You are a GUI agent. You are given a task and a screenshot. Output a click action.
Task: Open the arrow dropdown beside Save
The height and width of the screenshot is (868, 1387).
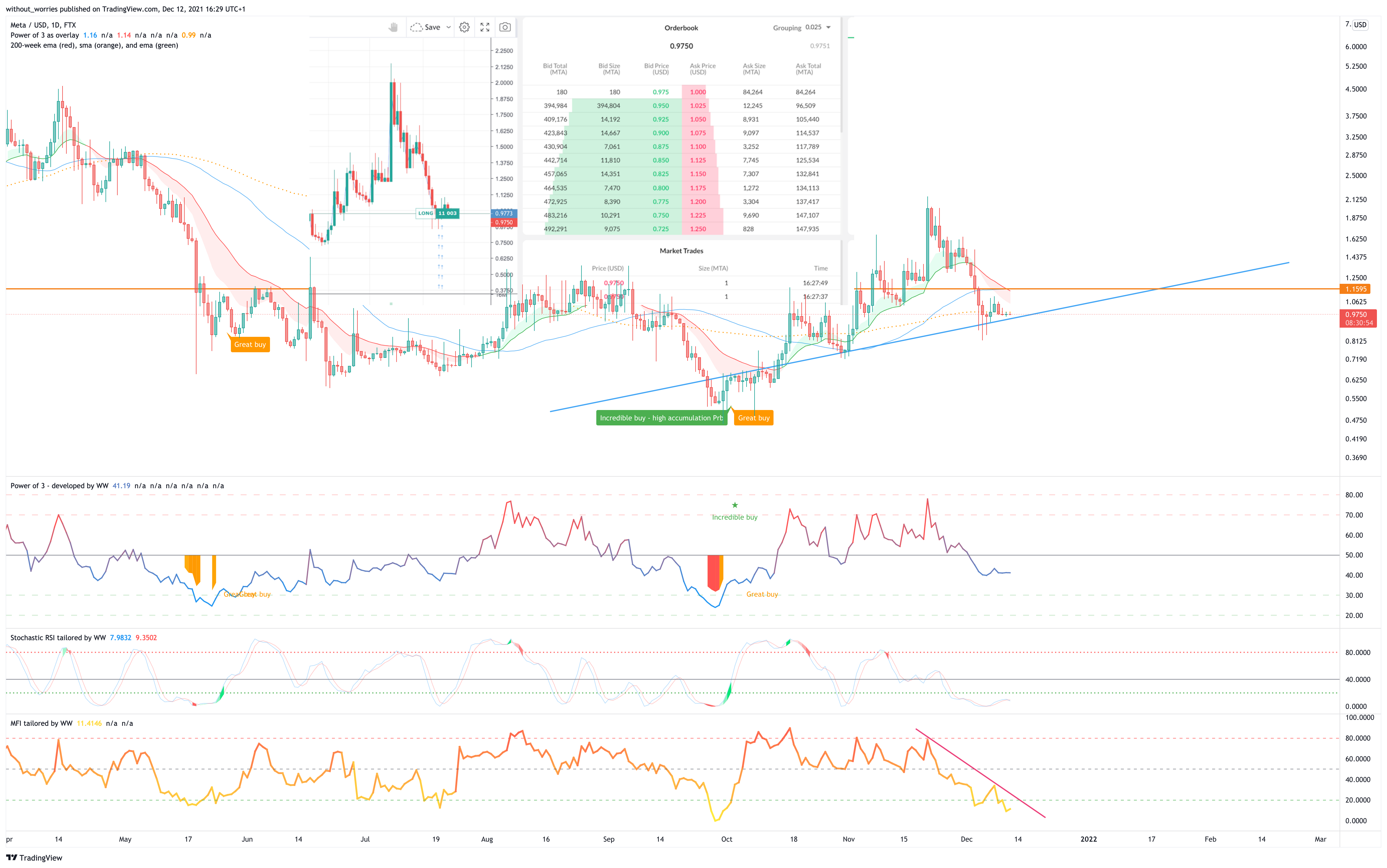(x=448, y=27)
